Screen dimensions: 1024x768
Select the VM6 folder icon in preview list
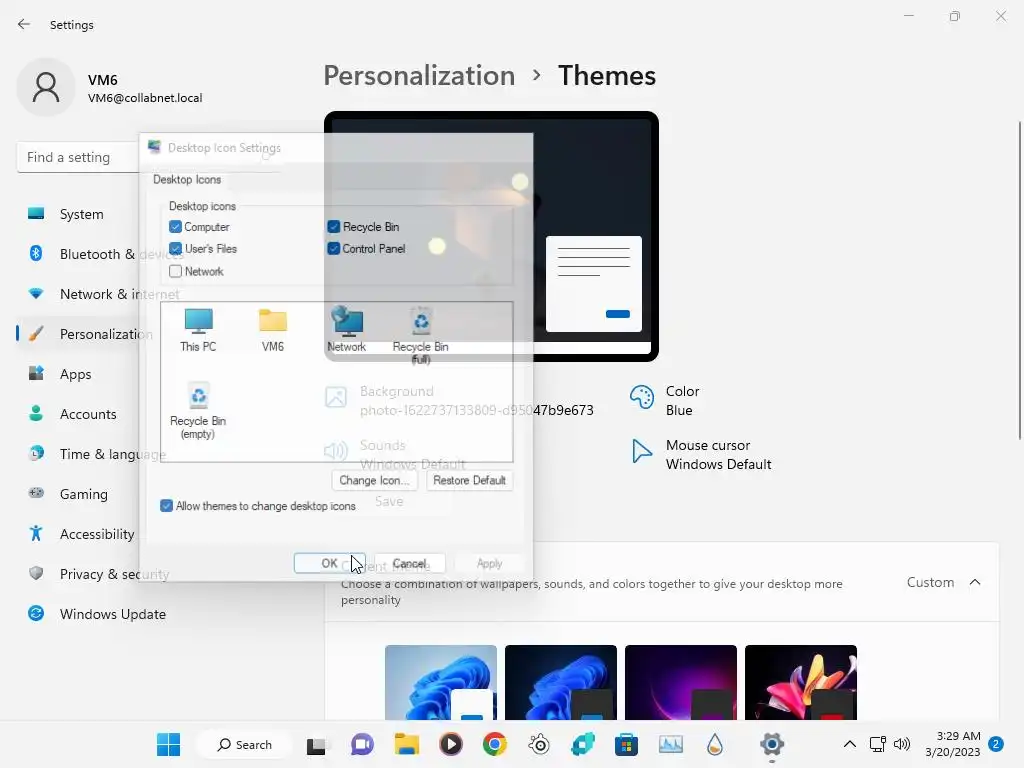273,330
